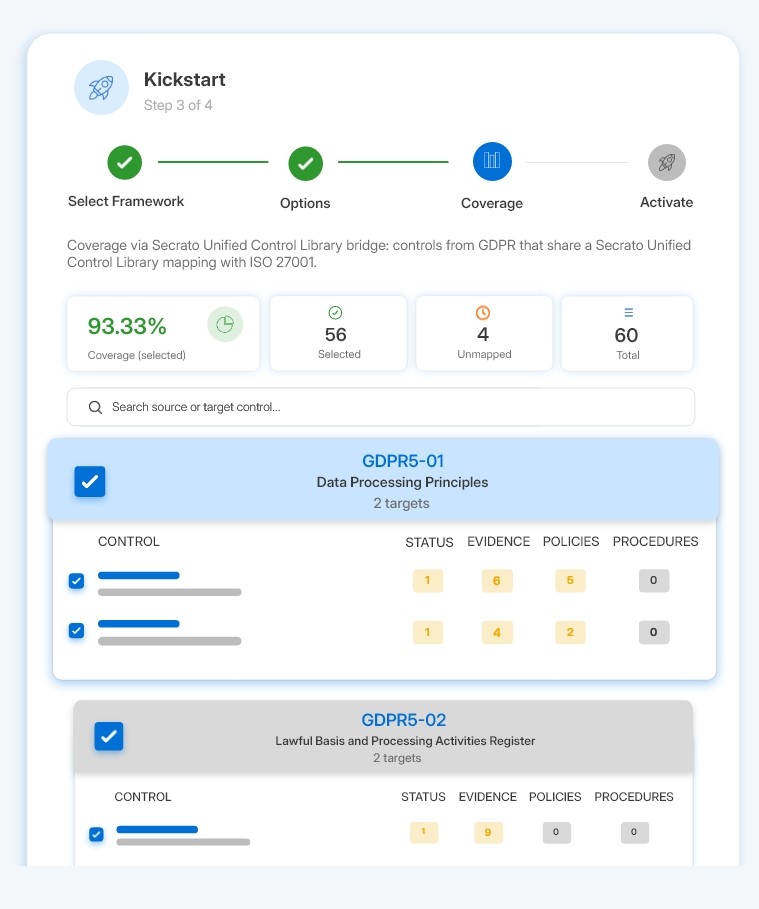Go to the Select Framework step label
Screen dimensions: 759x909
pyautogui.click(x=126, y=201)
